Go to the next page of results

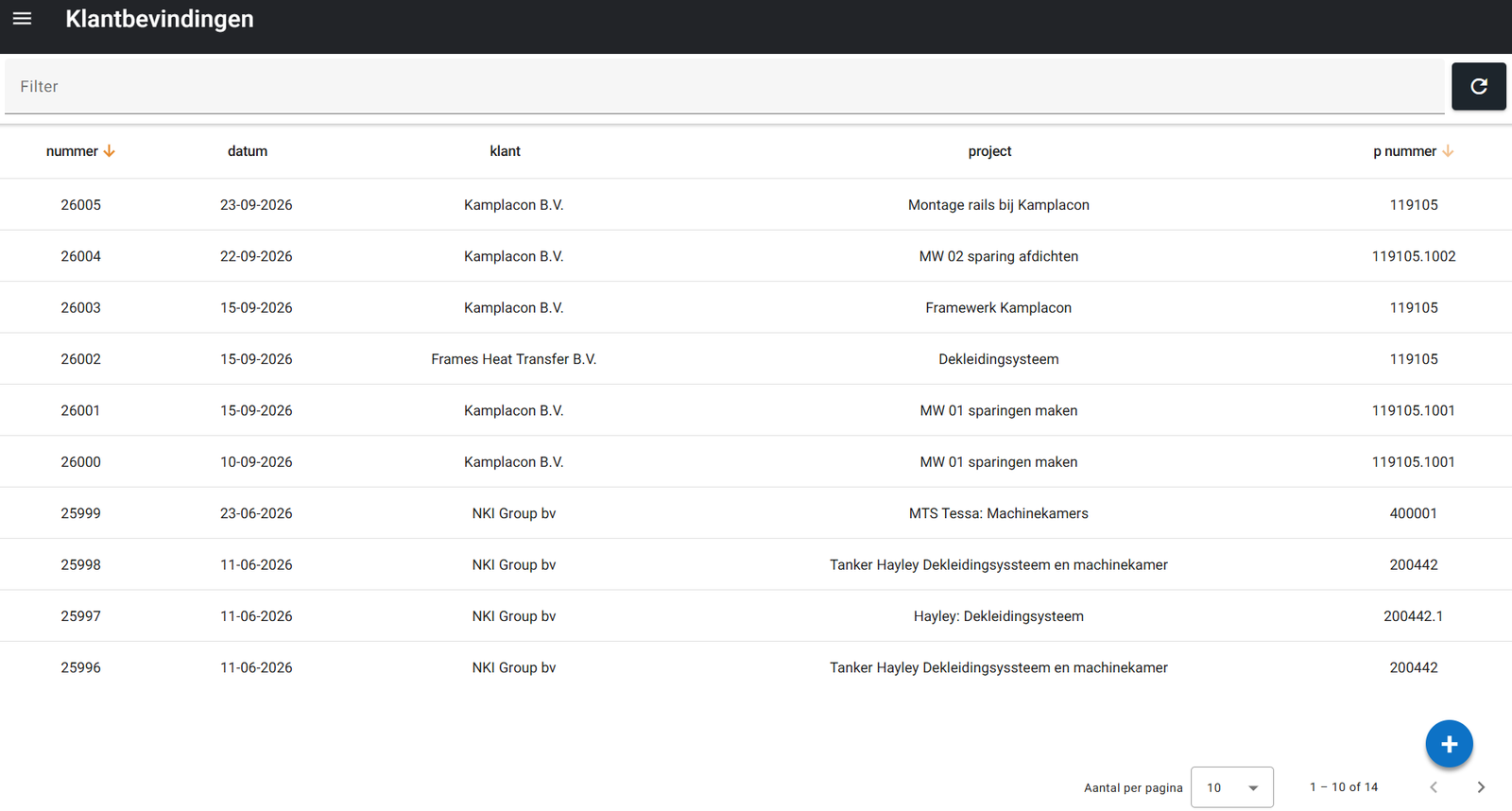click(1481, 787)
